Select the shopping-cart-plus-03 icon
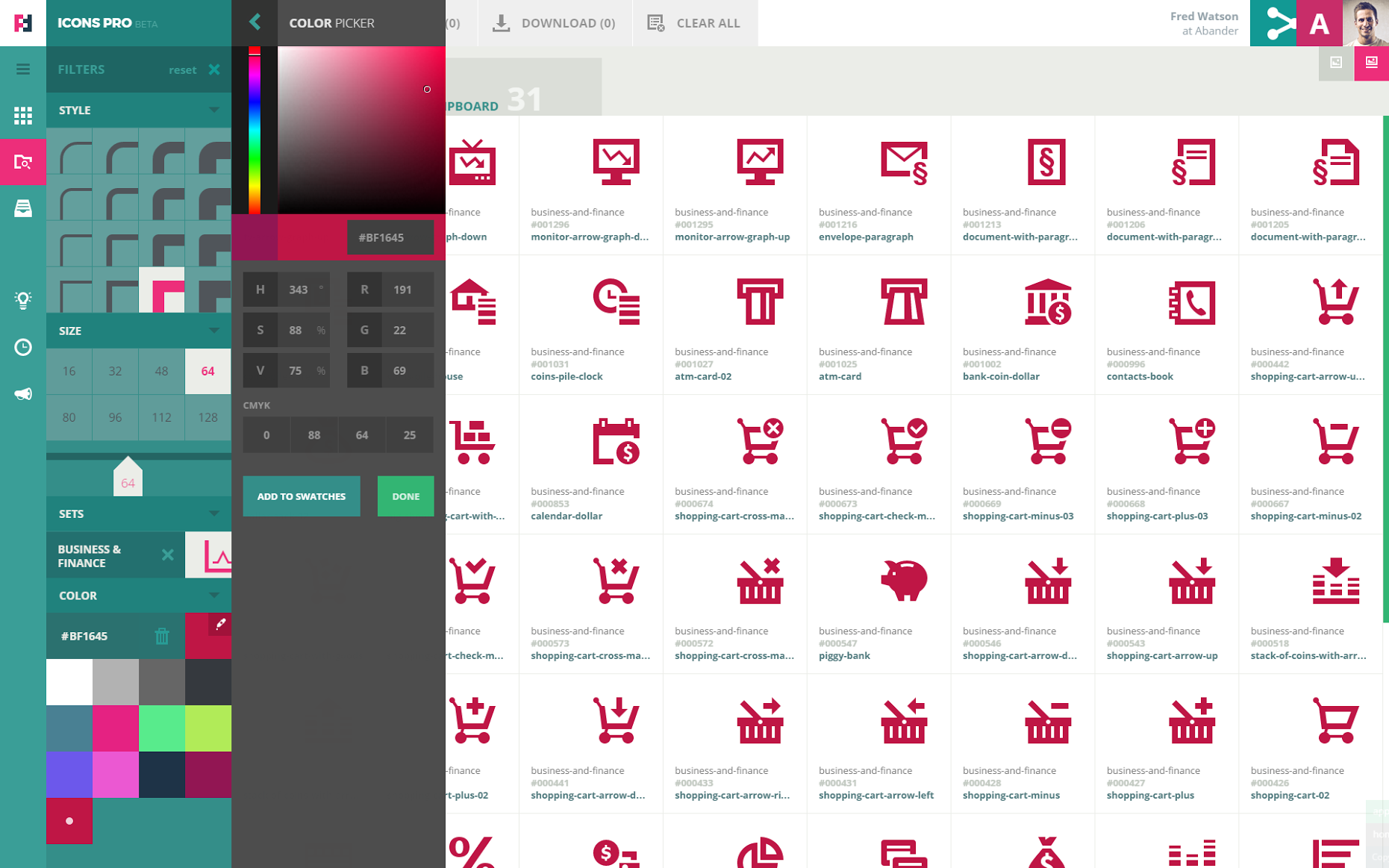The image size is (1389, 868). point(1192,441)
